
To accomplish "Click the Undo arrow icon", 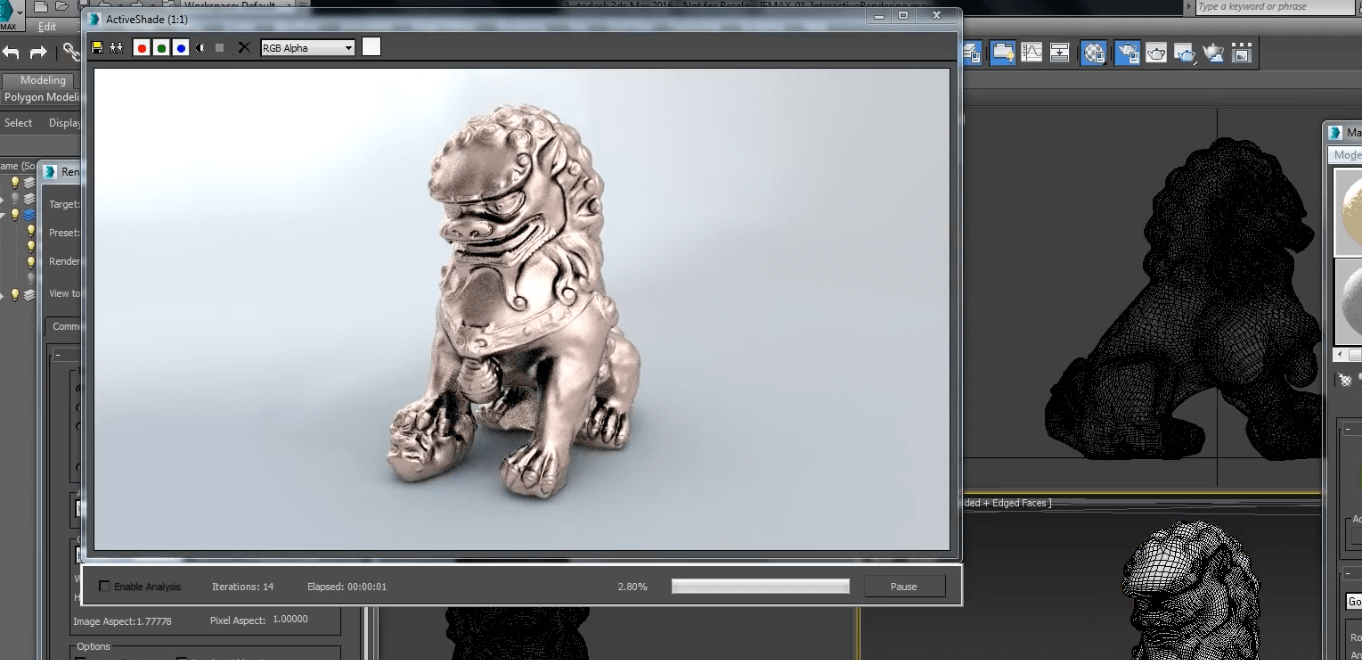I will 11,52.
